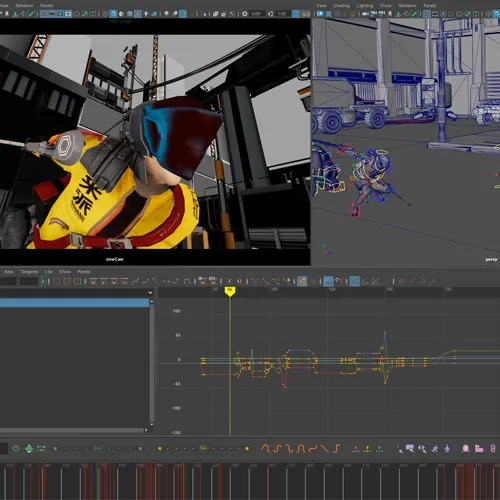Screen dimensions: 500x500
Task: Click the outliner scrollbar down arrow
Action: click(152, 425)
